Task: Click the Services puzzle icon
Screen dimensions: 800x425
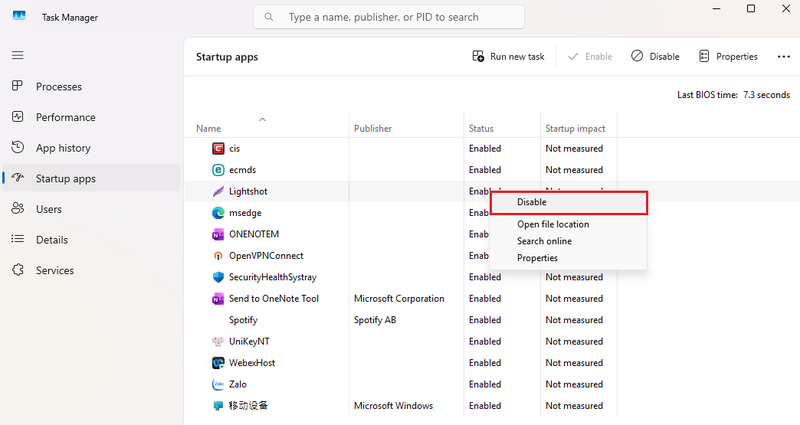Action: (x=17, y=270)
